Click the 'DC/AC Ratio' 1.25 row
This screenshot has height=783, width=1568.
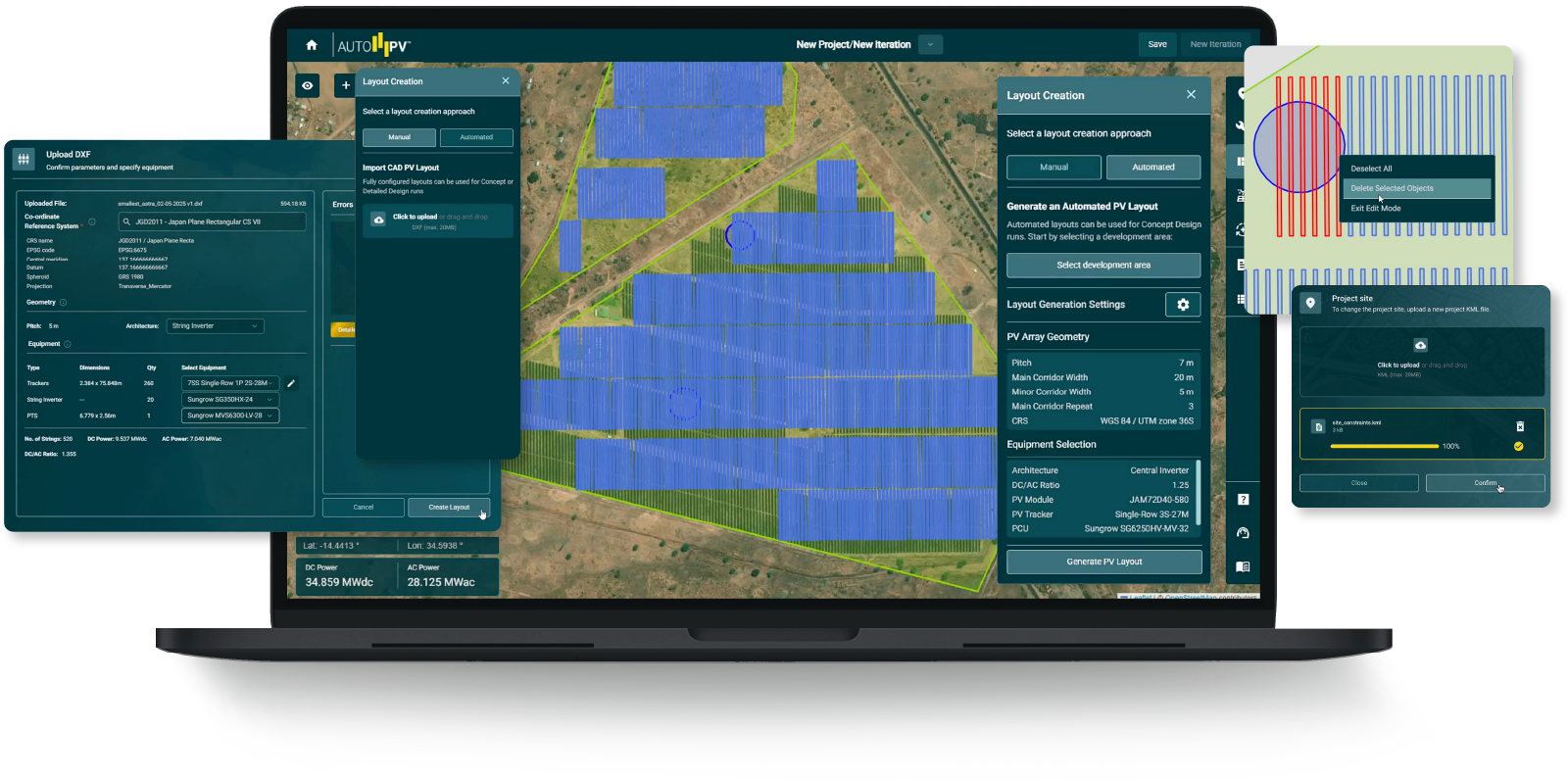click(1101, 485)
